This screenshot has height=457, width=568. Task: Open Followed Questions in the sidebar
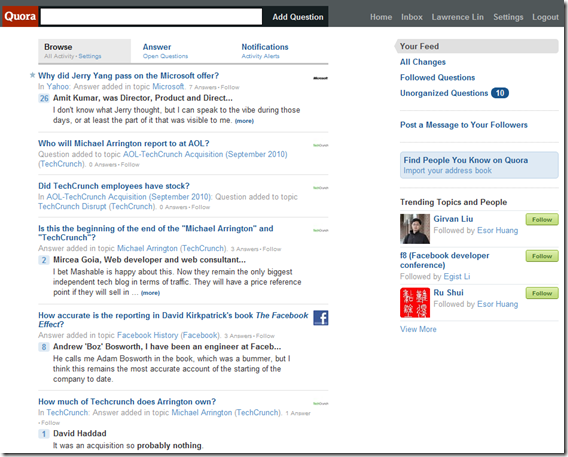coord(437,77)
